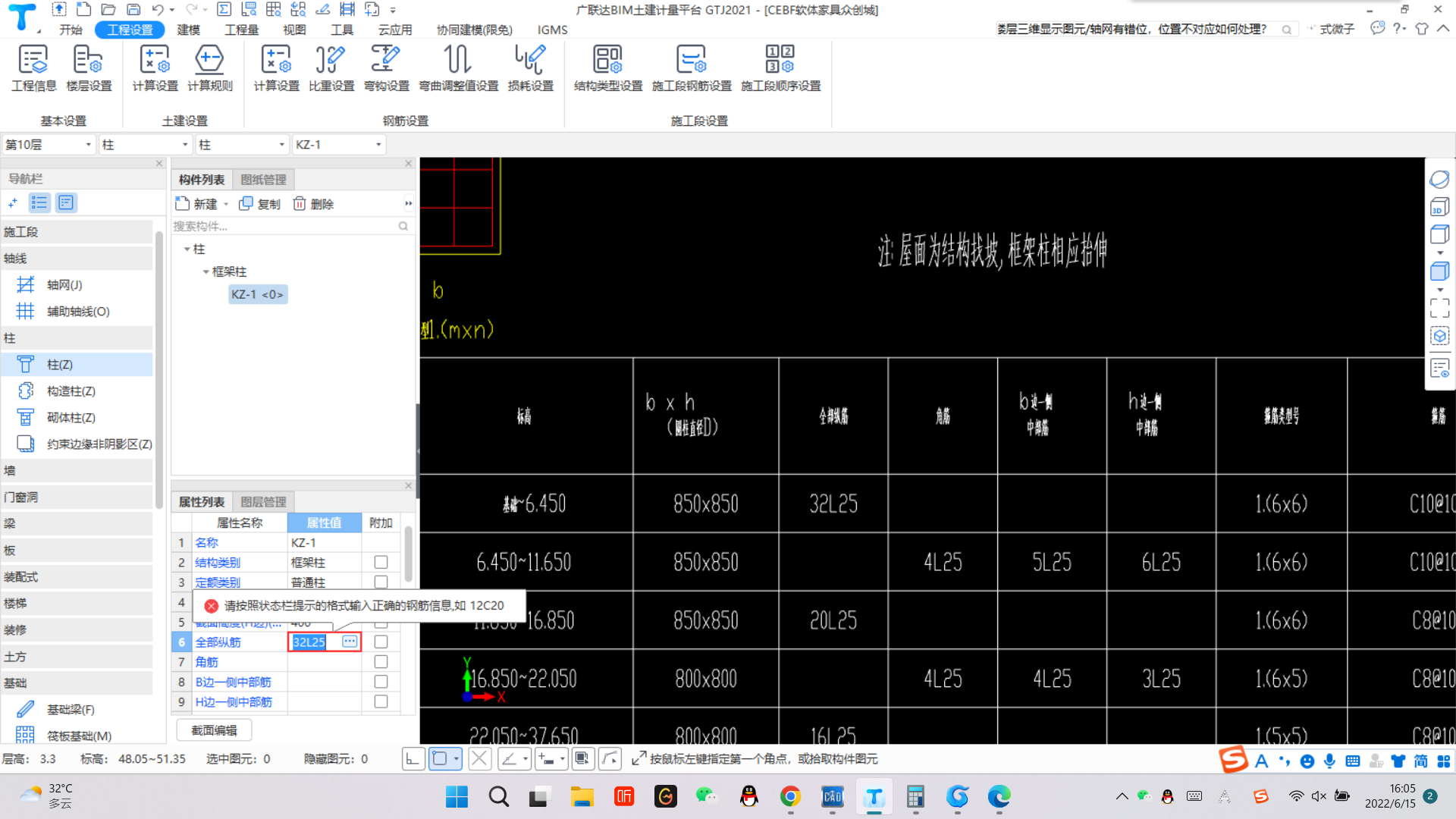
Task: Toggle orthogonal mode in status bar
Action: pos(413,758)
